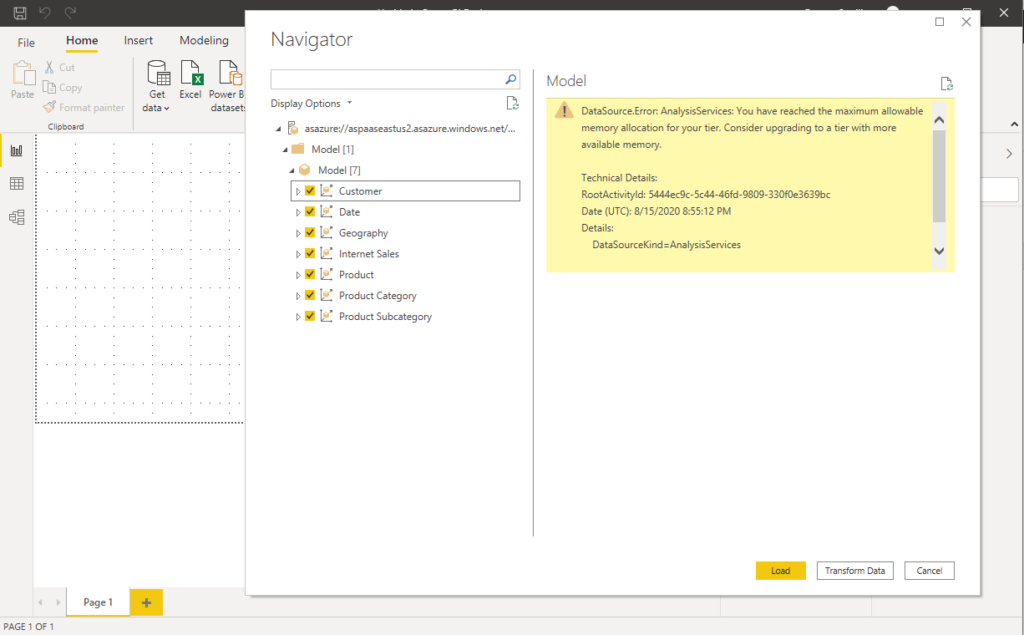
Task: Refresh the Navigator tree preview icon
Action: [513, 102]
